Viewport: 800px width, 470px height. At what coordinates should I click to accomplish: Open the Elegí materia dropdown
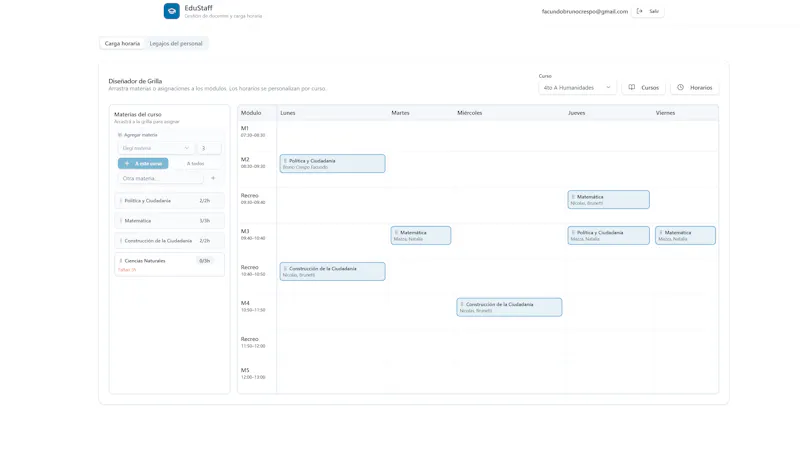156,148
